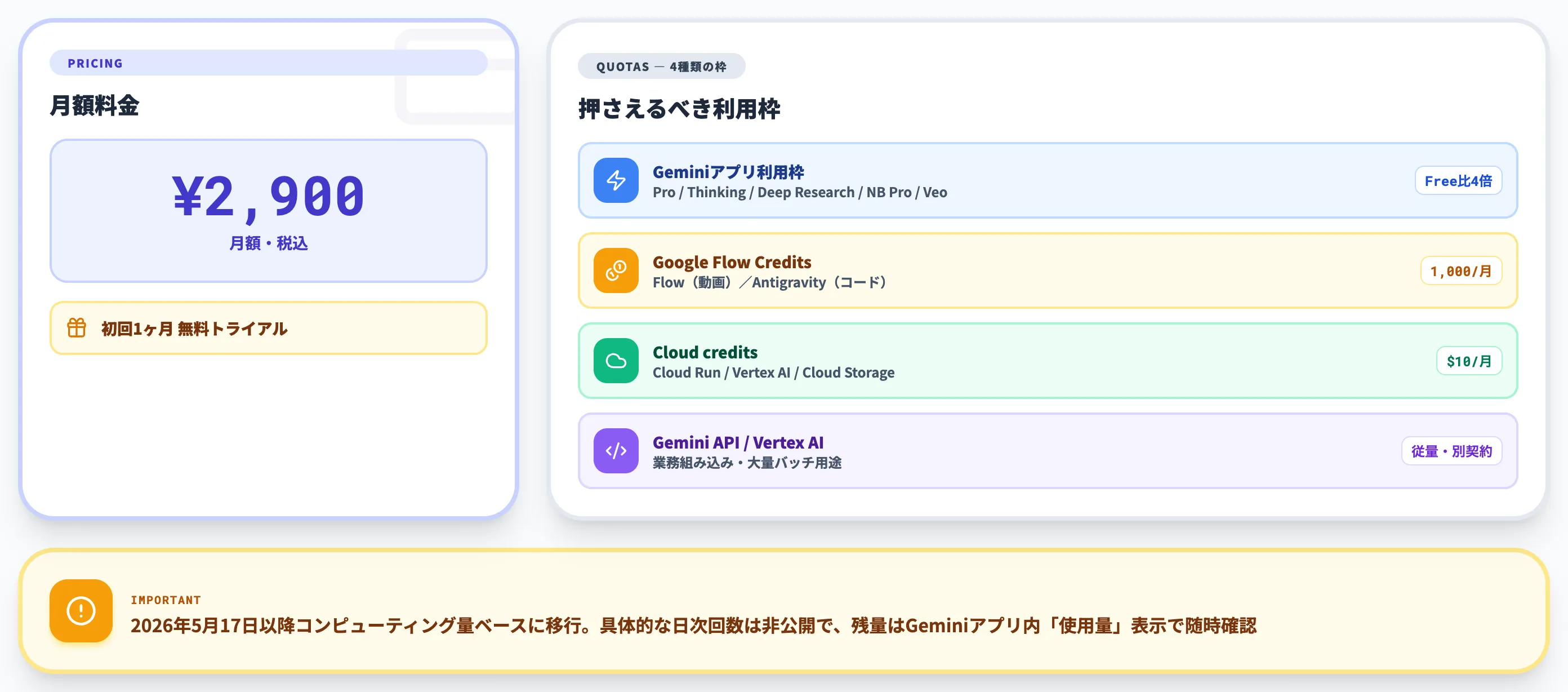The image size is (1568, 692).
Task: Select the QUOTAS 4種類の枠 badge
Action: tap(661, 66)
